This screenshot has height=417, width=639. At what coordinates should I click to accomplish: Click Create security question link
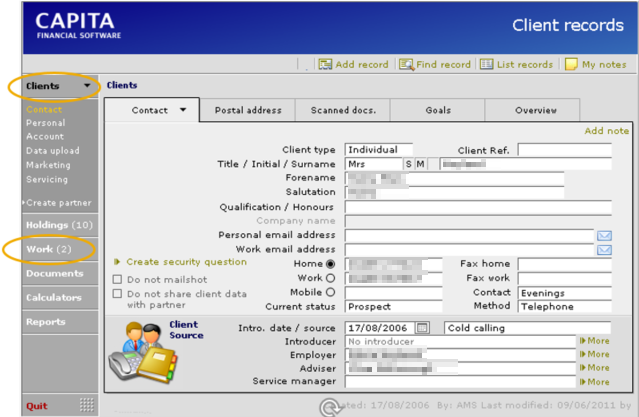coord(186,262)
